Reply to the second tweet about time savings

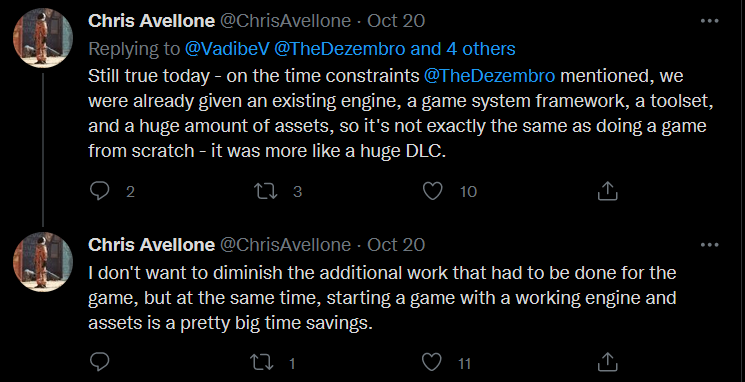(99, 363)
